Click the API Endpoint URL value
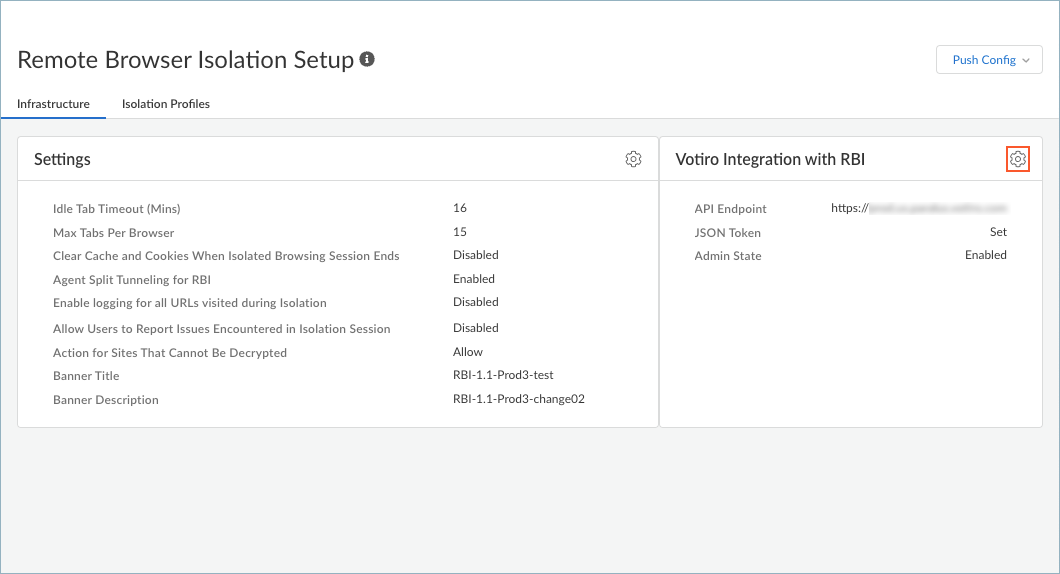 coord(918,208)
